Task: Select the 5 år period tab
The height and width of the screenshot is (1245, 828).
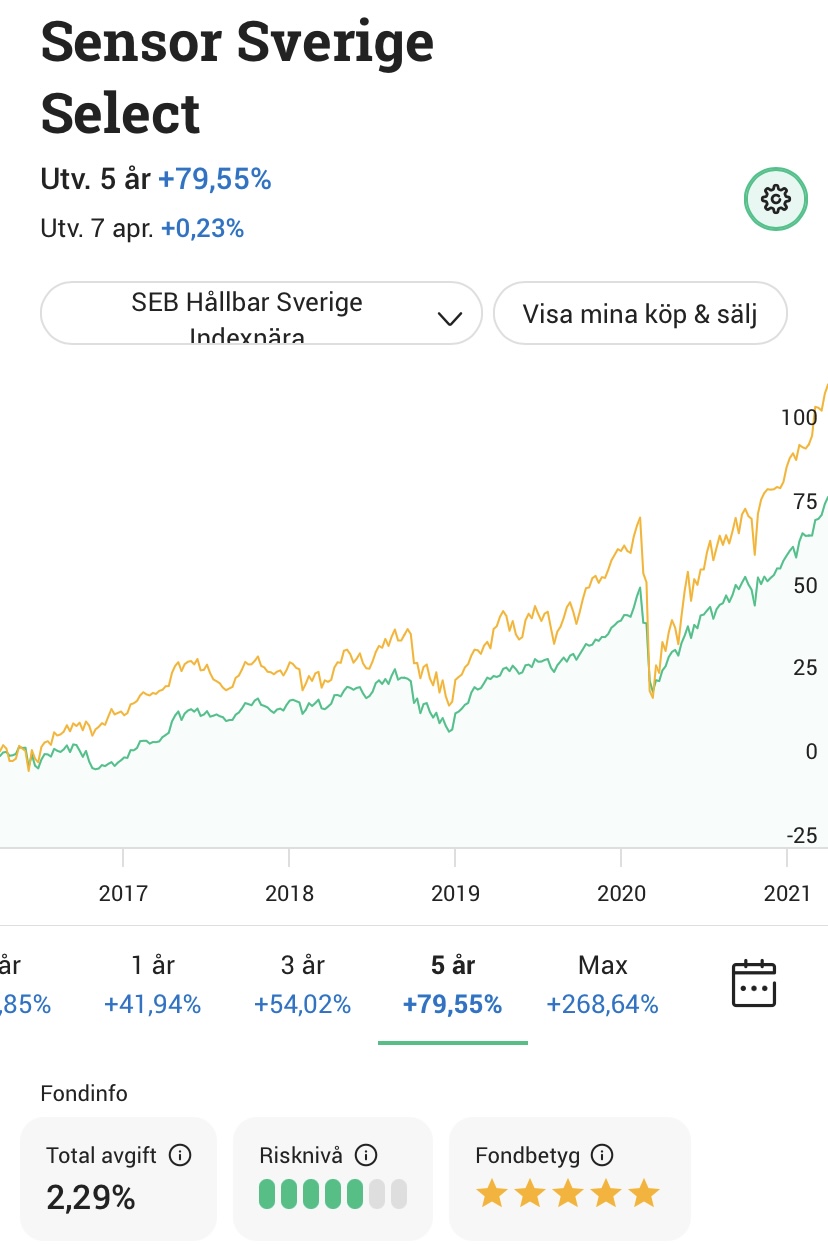Action: (453, 984)
